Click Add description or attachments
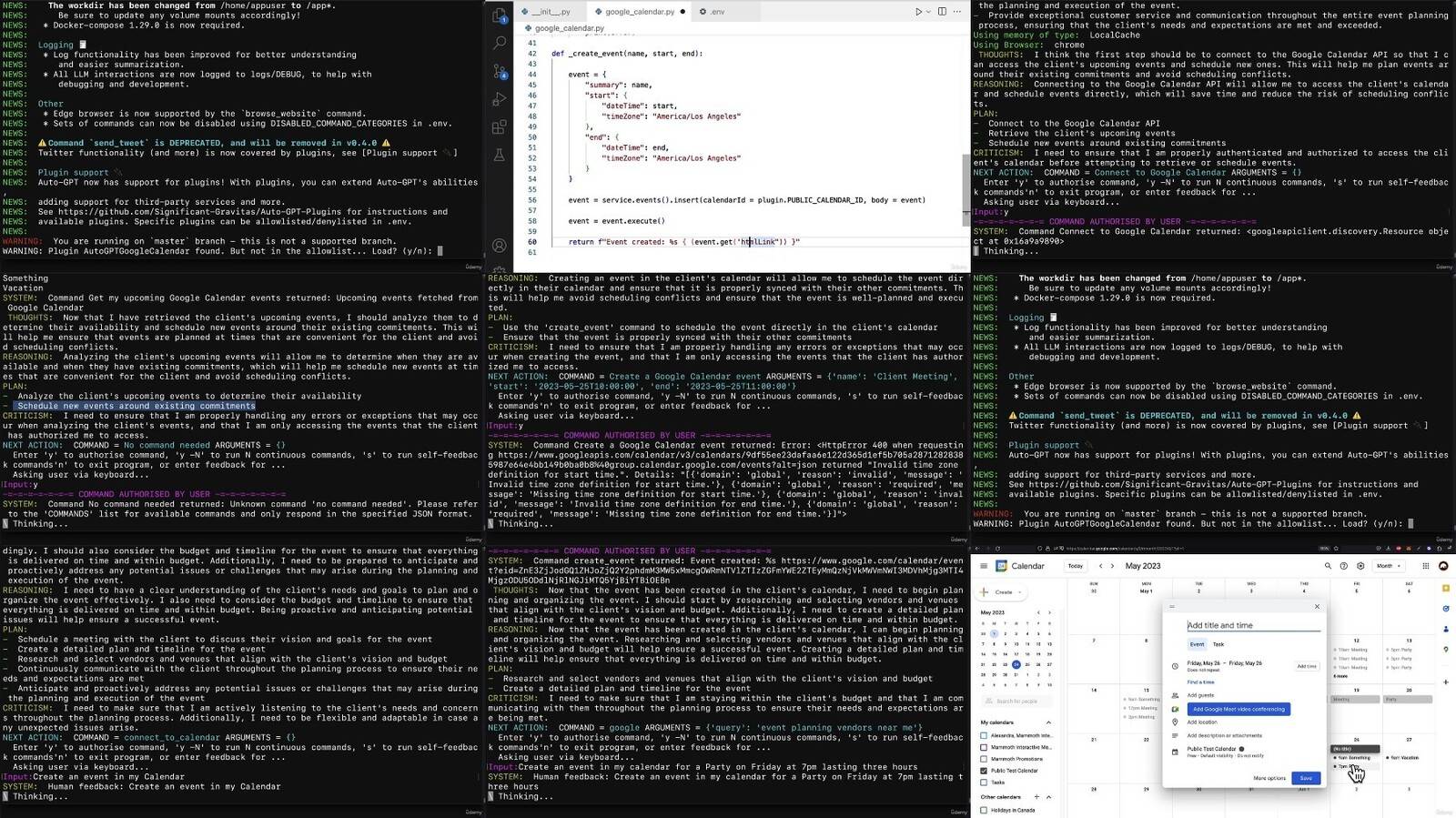 pos(1225,735)
